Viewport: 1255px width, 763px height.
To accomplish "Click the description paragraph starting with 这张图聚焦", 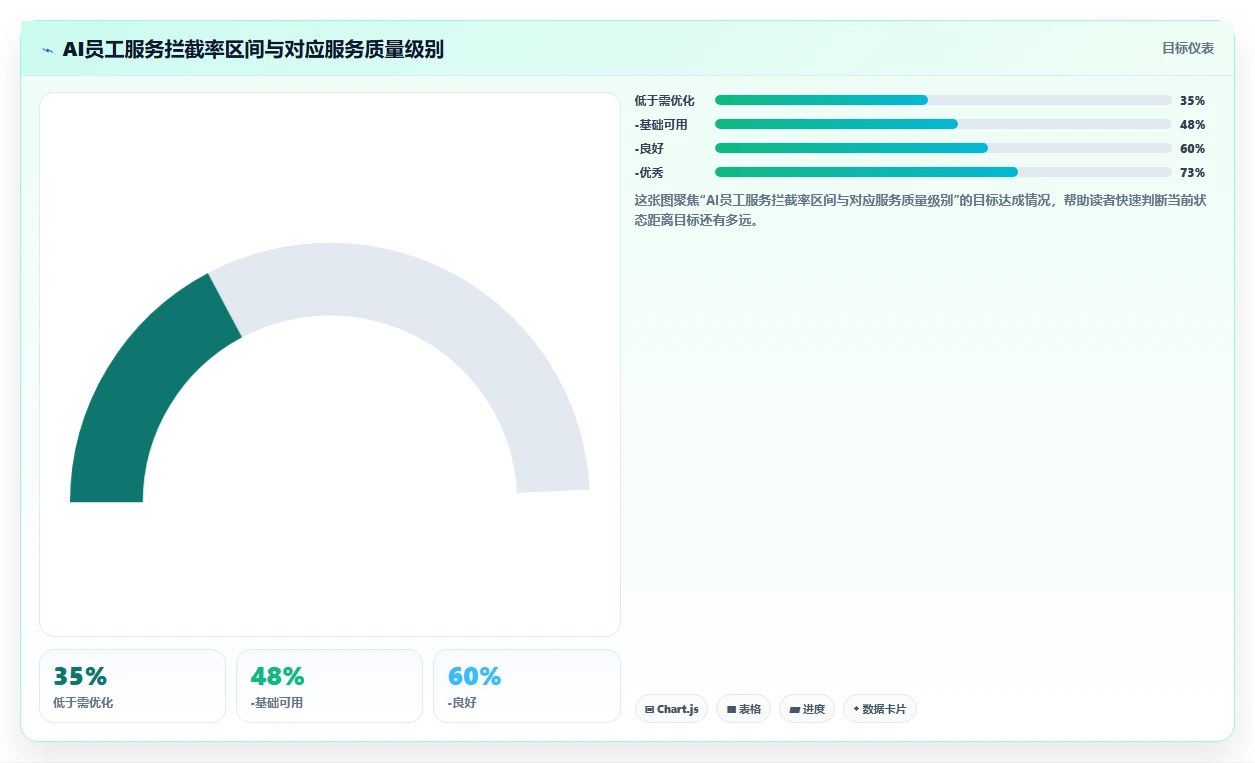I will point(921,210).
